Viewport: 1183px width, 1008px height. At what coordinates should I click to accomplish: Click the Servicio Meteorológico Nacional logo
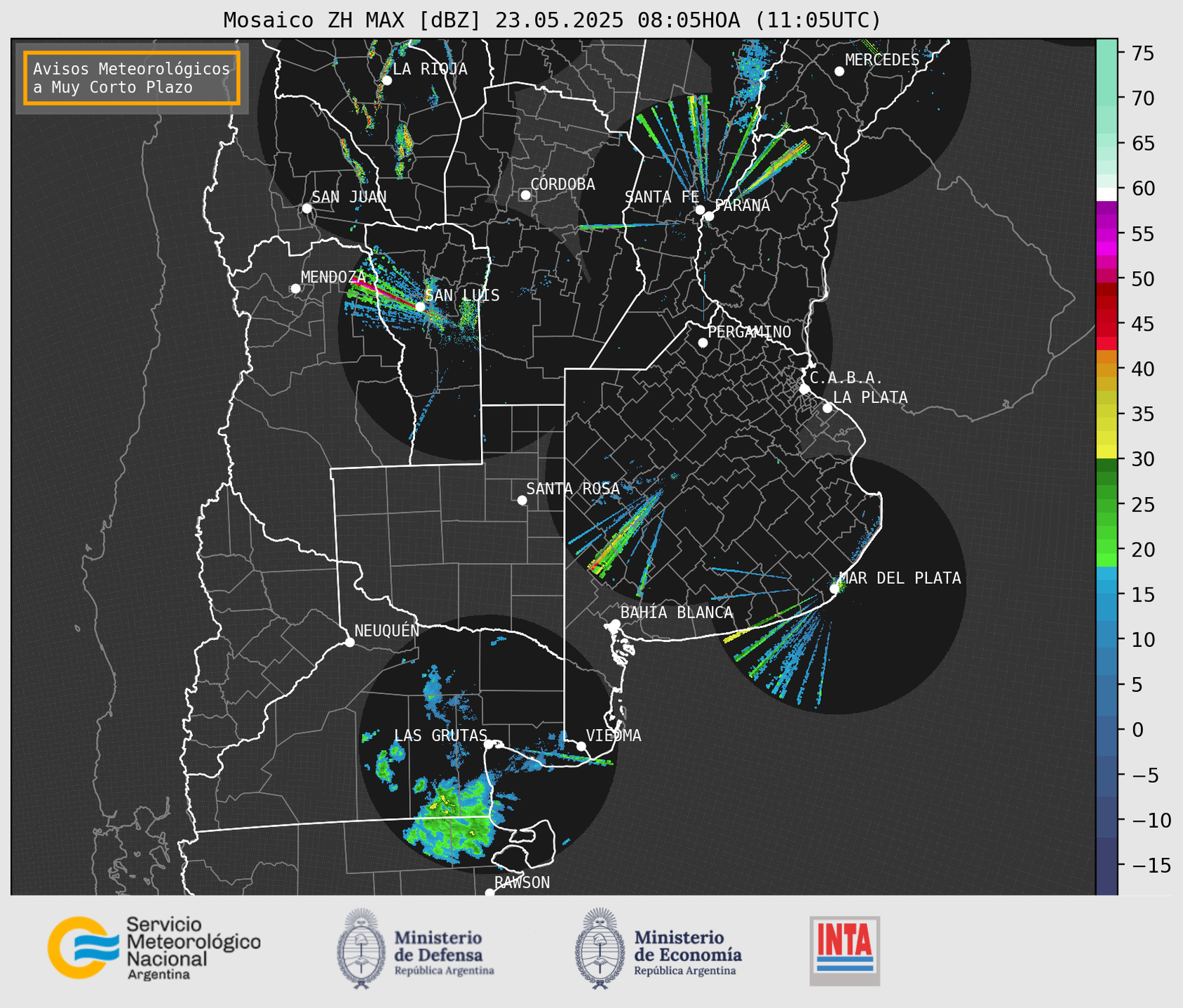(154, 948)
